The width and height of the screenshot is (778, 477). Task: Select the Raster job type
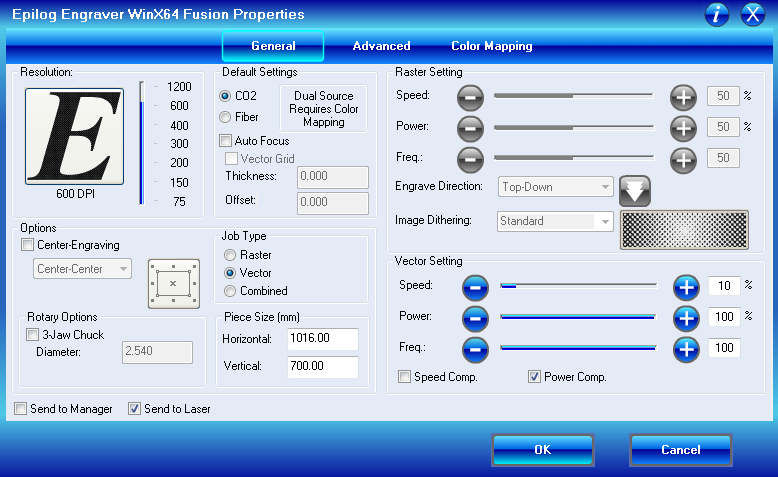pos(229,255)
